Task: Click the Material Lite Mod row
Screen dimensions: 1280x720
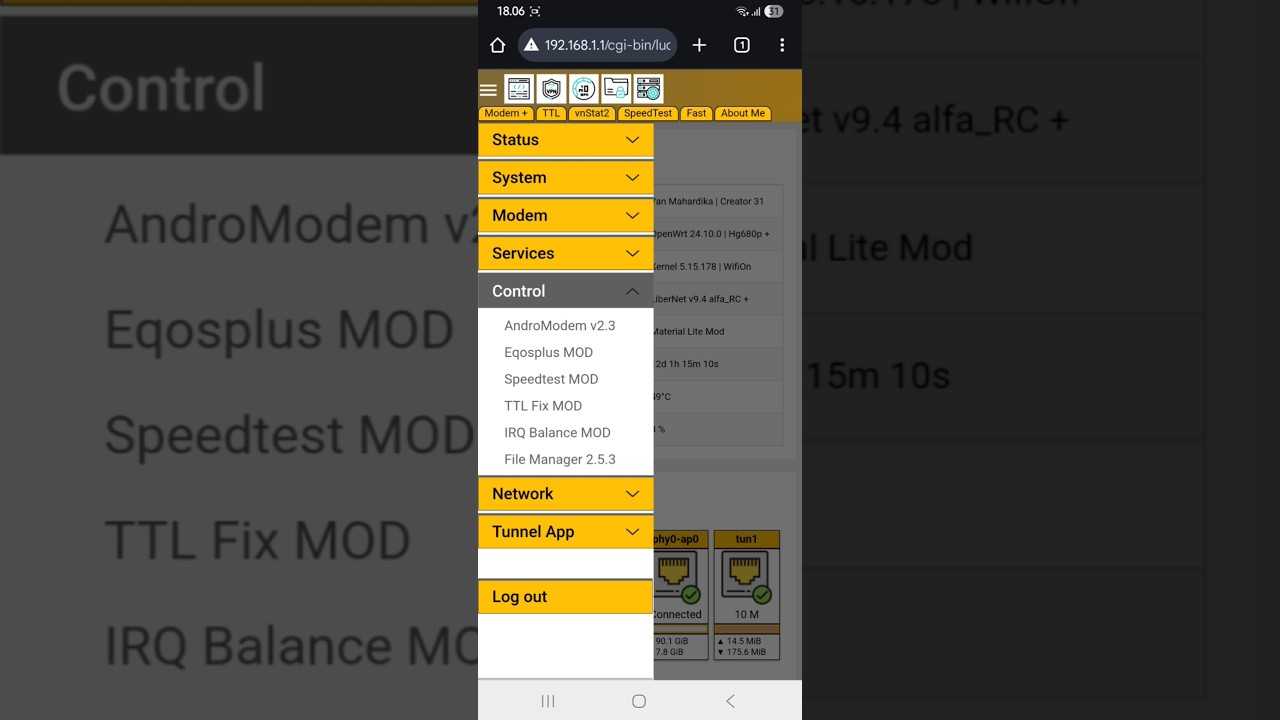Action: pyautogui.click(x=716, y=332)
